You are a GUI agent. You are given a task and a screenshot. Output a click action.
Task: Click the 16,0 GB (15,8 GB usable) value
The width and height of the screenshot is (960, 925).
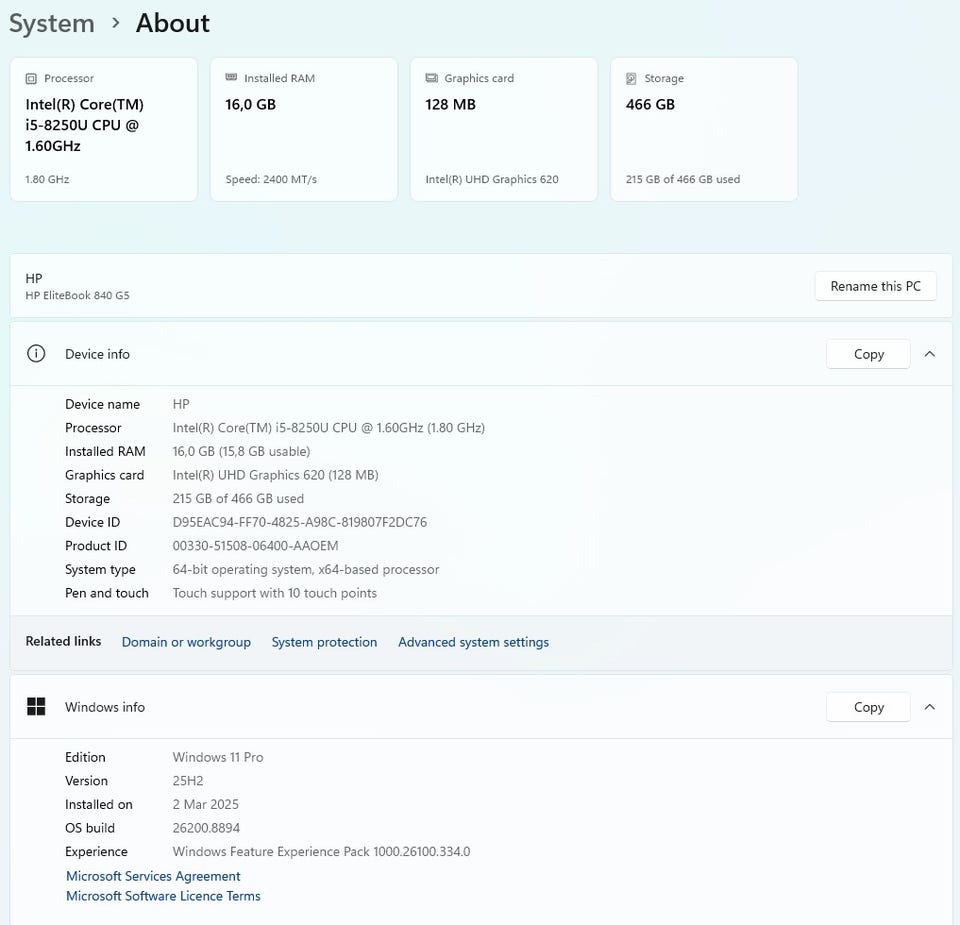pyautogui.click(x=241, y=451)
